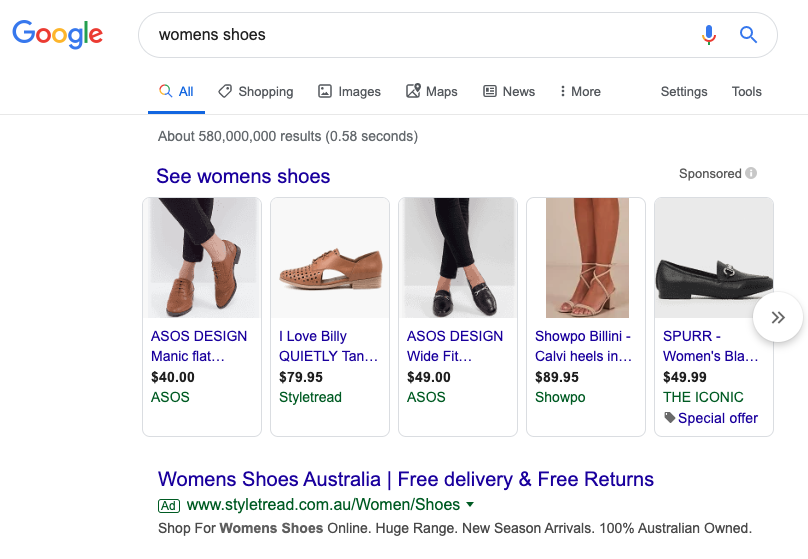808x559 pixels.
Task: Open the See womens shoes link
Action: (x=243, y=176)
